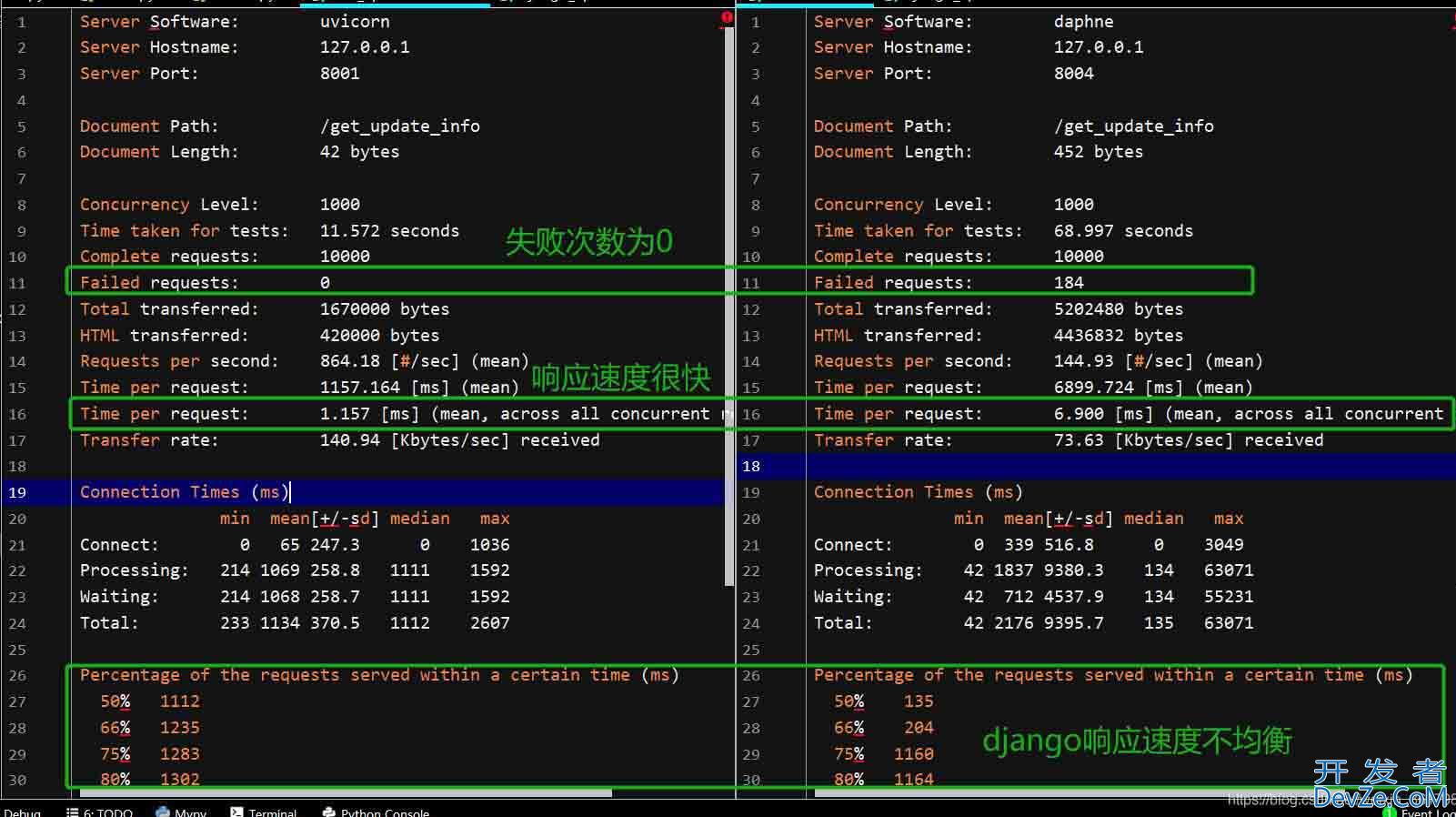Click line number 19 in left gutter
This screenshot has width=1456, height=817.
click(17, 493)
